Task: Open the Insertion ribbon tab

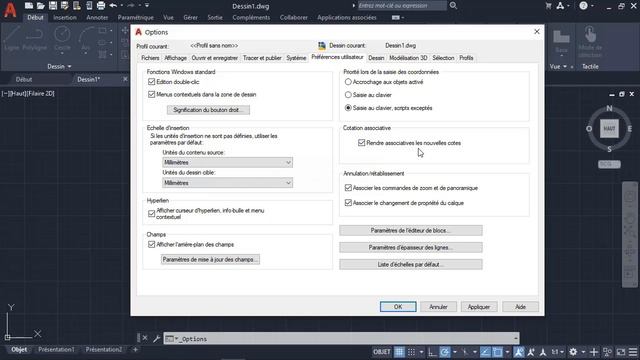Action: pos(64,18)
